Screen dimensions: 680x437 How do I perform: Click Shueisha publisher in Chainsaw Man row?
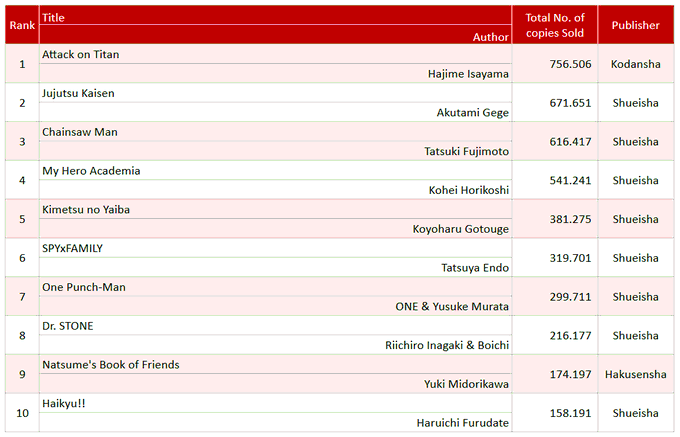coord(636,141)
